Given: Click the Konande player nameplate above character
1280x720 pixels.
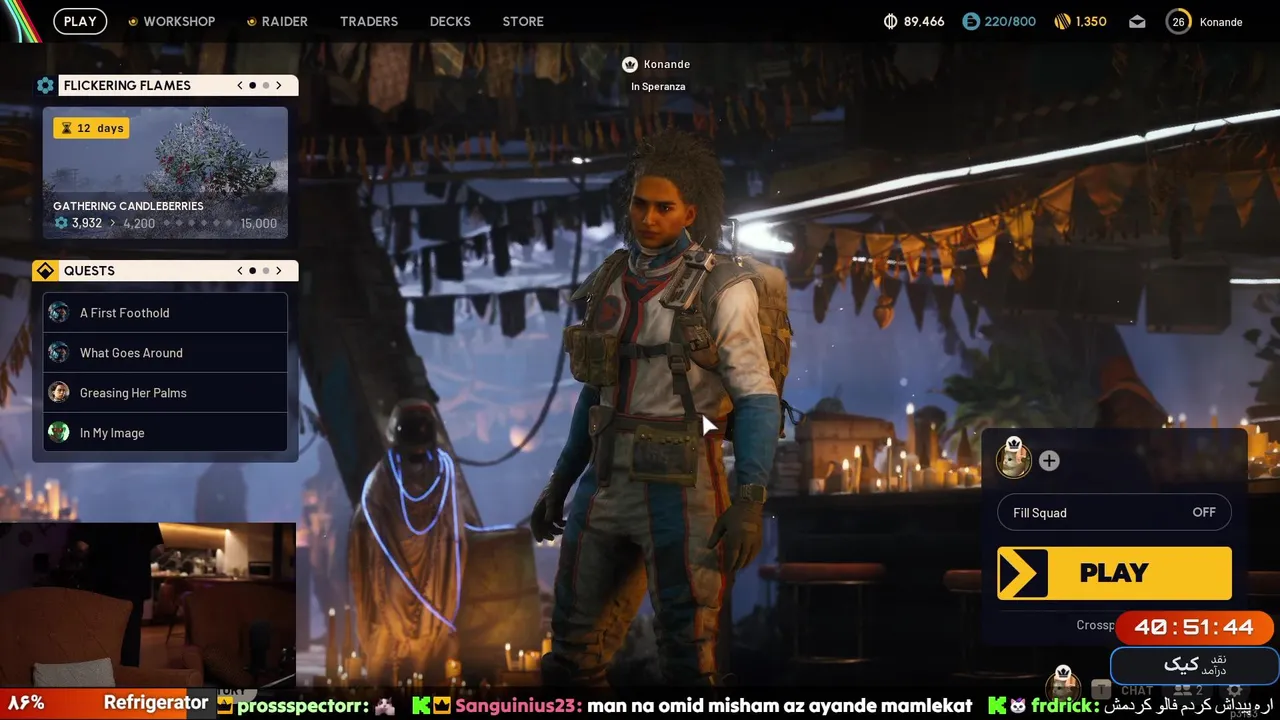Looking at the screenshot, I should click(667, 64).
